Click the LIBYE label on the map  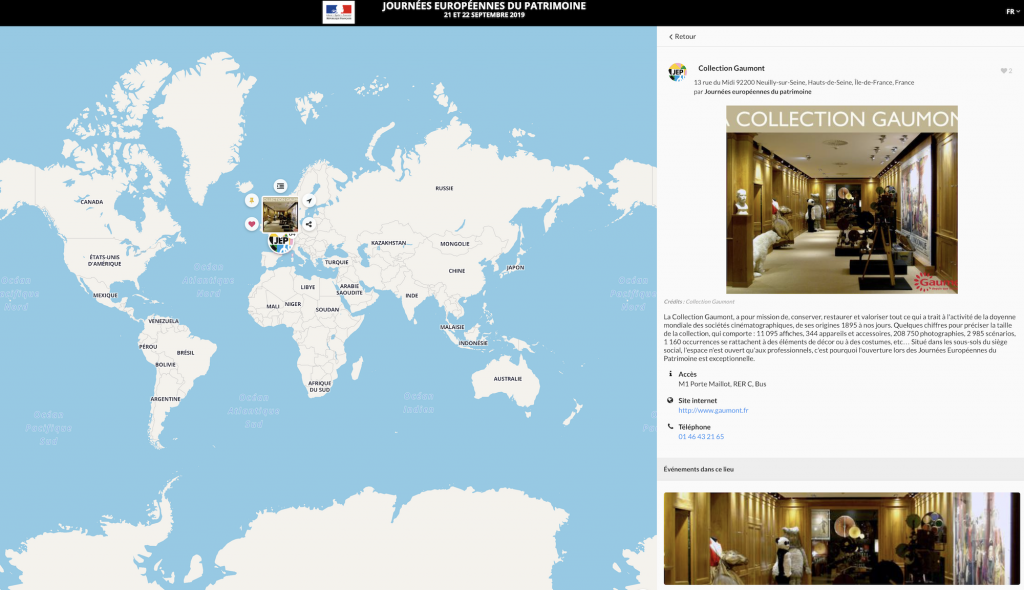pos(308,287)
